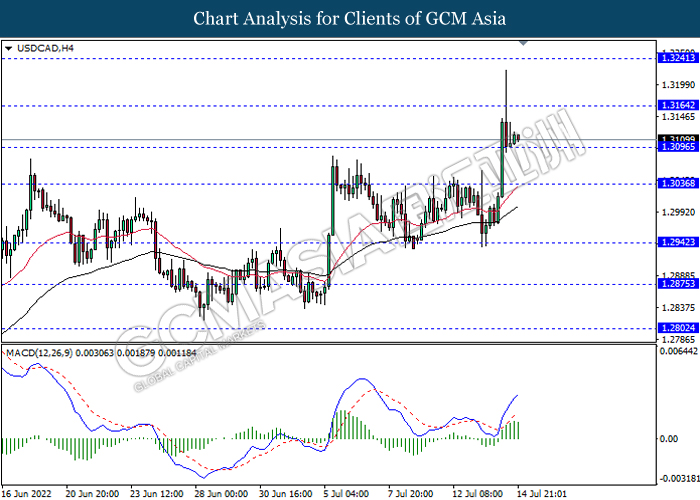This screenshot has height=500, width=700.
Task: Select the 1.32413 price level label
Action: (678, 58)
